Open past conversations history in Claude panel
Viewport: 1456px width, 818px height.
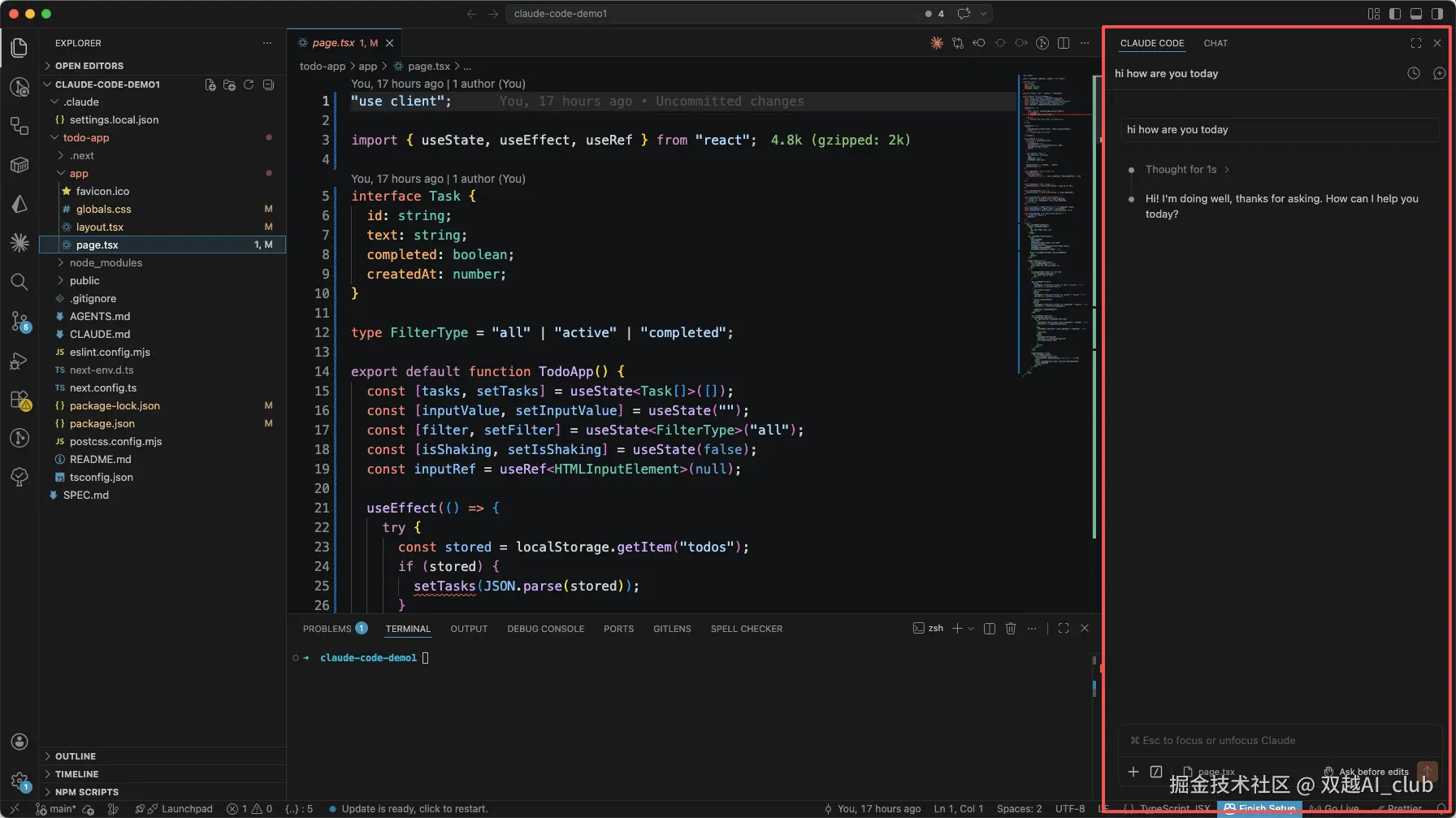(1414, 73)
